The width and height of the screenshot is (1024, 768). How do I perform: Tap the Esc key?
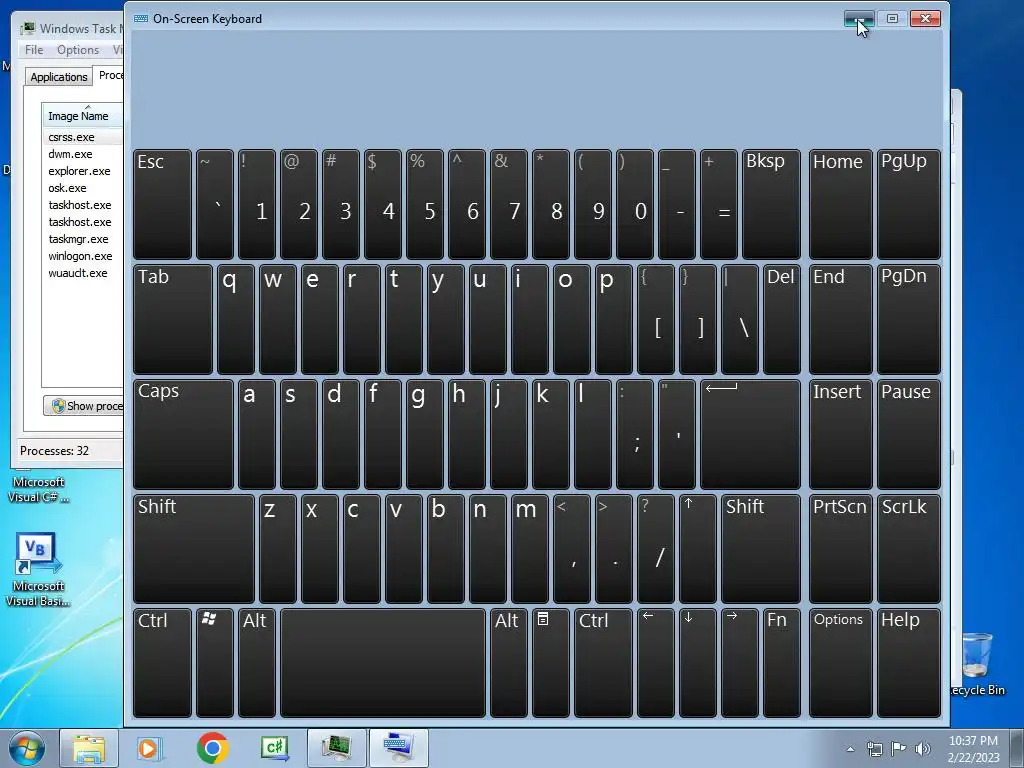pos(162,204)
